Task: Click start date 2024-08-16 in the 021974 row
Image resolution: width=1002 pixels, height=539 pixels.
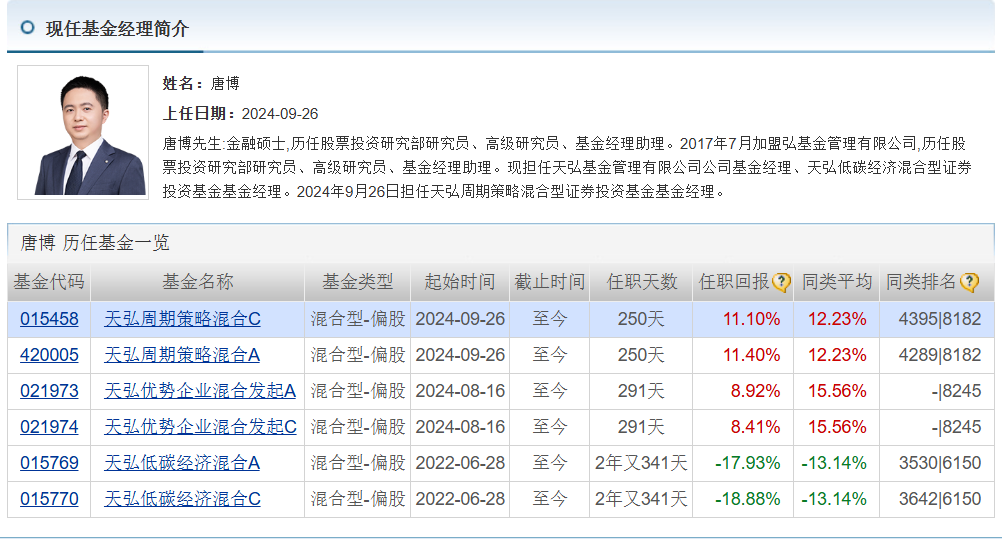Action: tap(460, 426)
